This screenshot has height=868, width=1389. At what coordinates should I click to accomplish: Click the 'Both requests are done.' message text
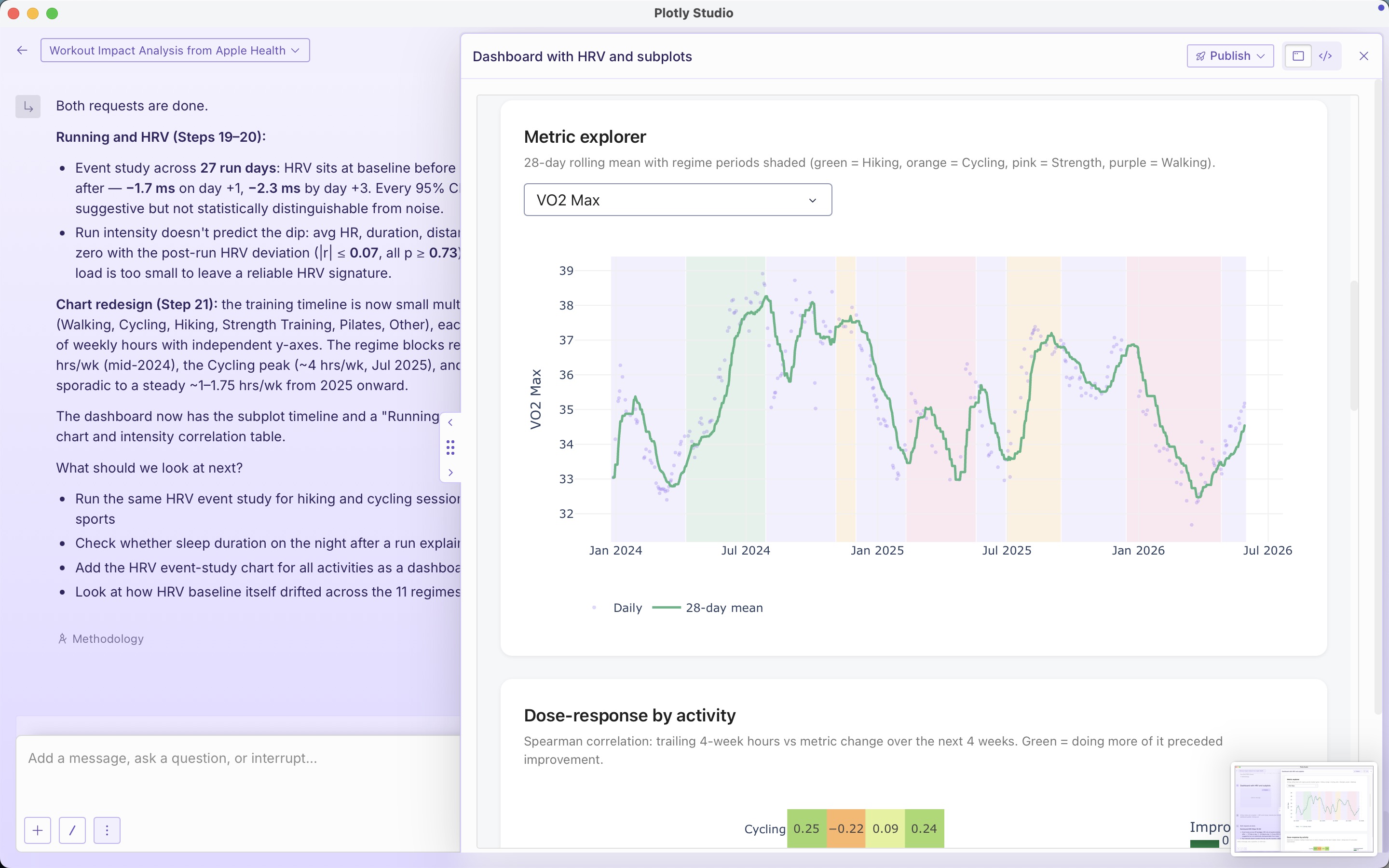coord(132,106)
